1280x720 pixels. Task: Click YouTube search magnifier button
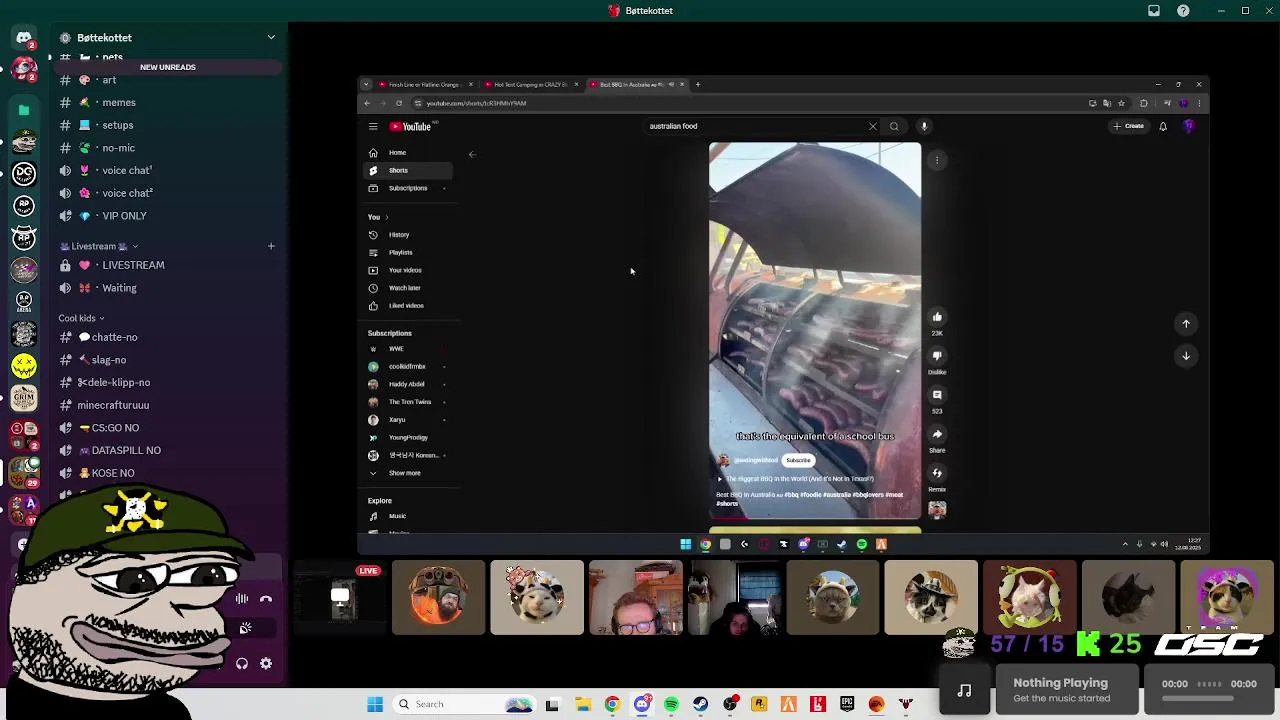pos(894,126)
